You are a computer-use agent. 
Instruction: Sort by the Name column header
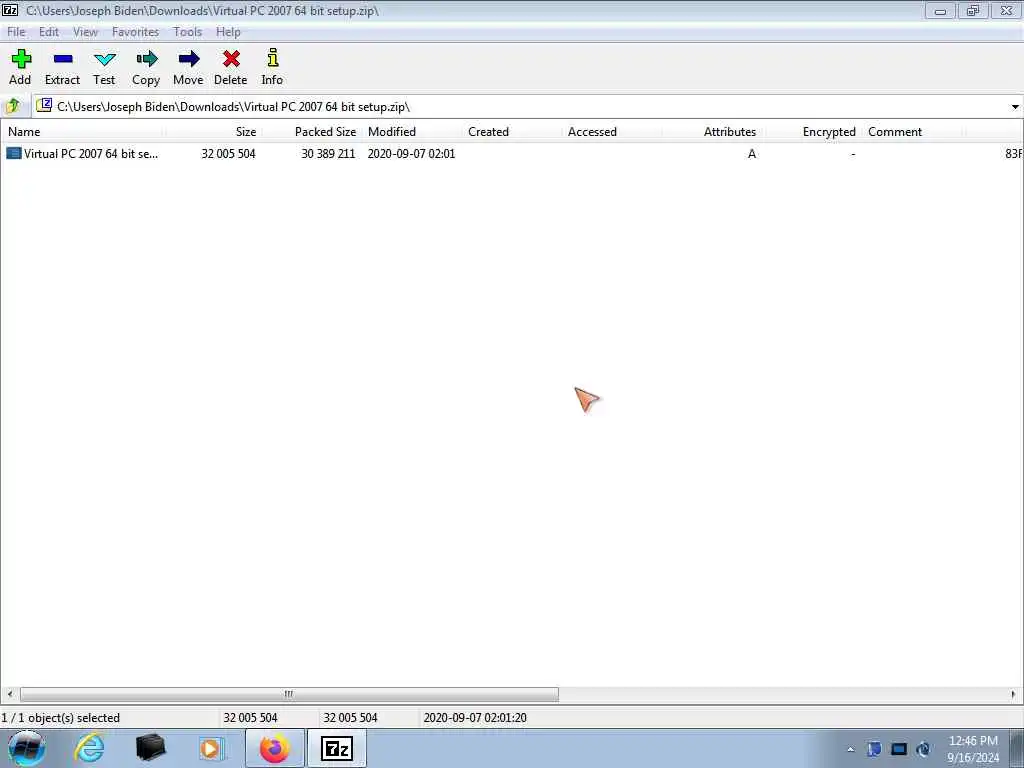82,131
